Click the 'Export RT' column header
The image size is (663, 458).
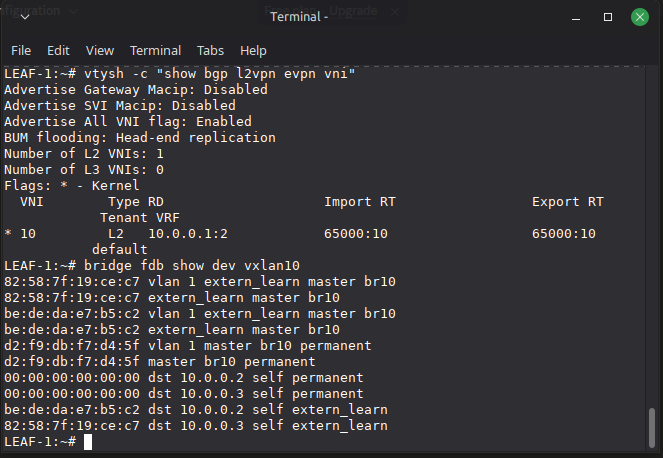(567, 202)
